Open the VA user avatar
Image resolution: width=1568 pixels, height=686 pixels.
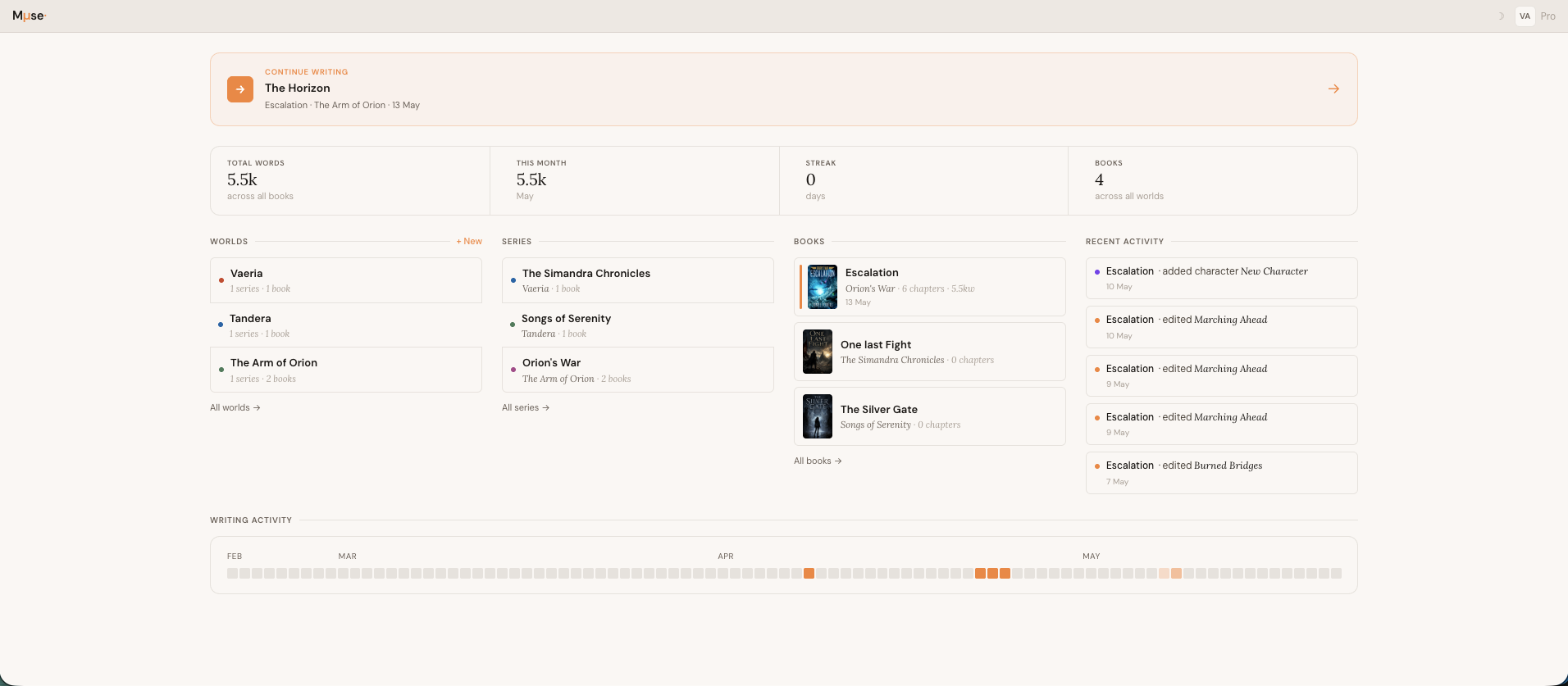tap(1525, 16)
